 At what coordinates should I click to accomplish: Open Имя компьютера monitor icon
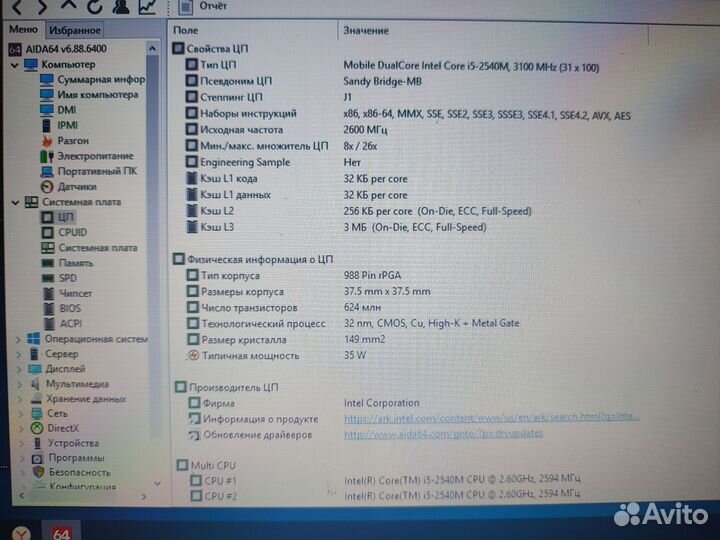pos(47,95)
